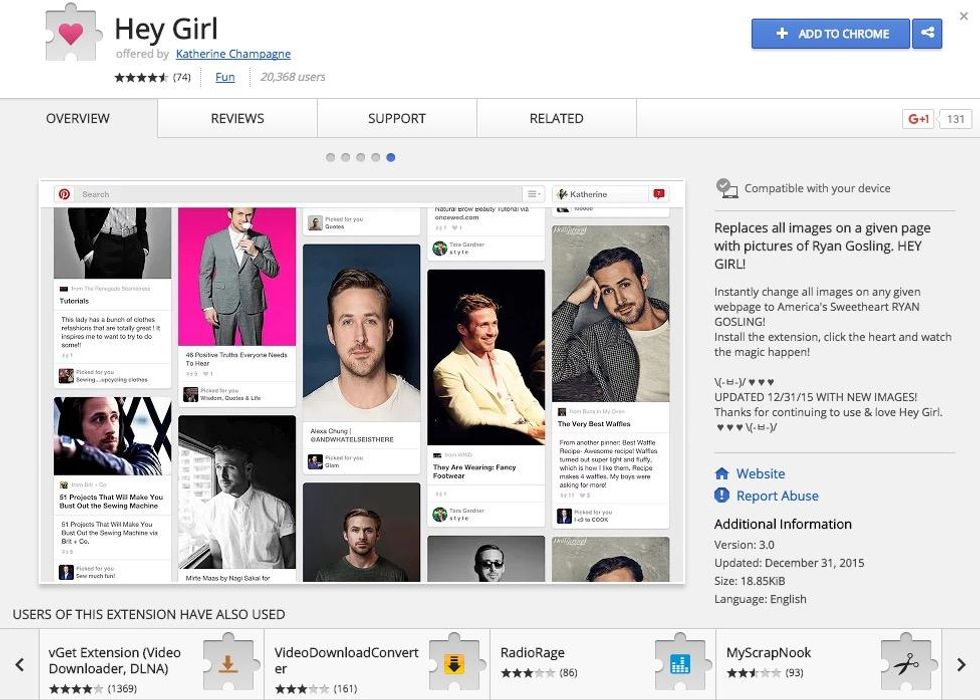Open the Related tab
The height and width of the screenshot is (700, 980).
(x=556, y=119)
